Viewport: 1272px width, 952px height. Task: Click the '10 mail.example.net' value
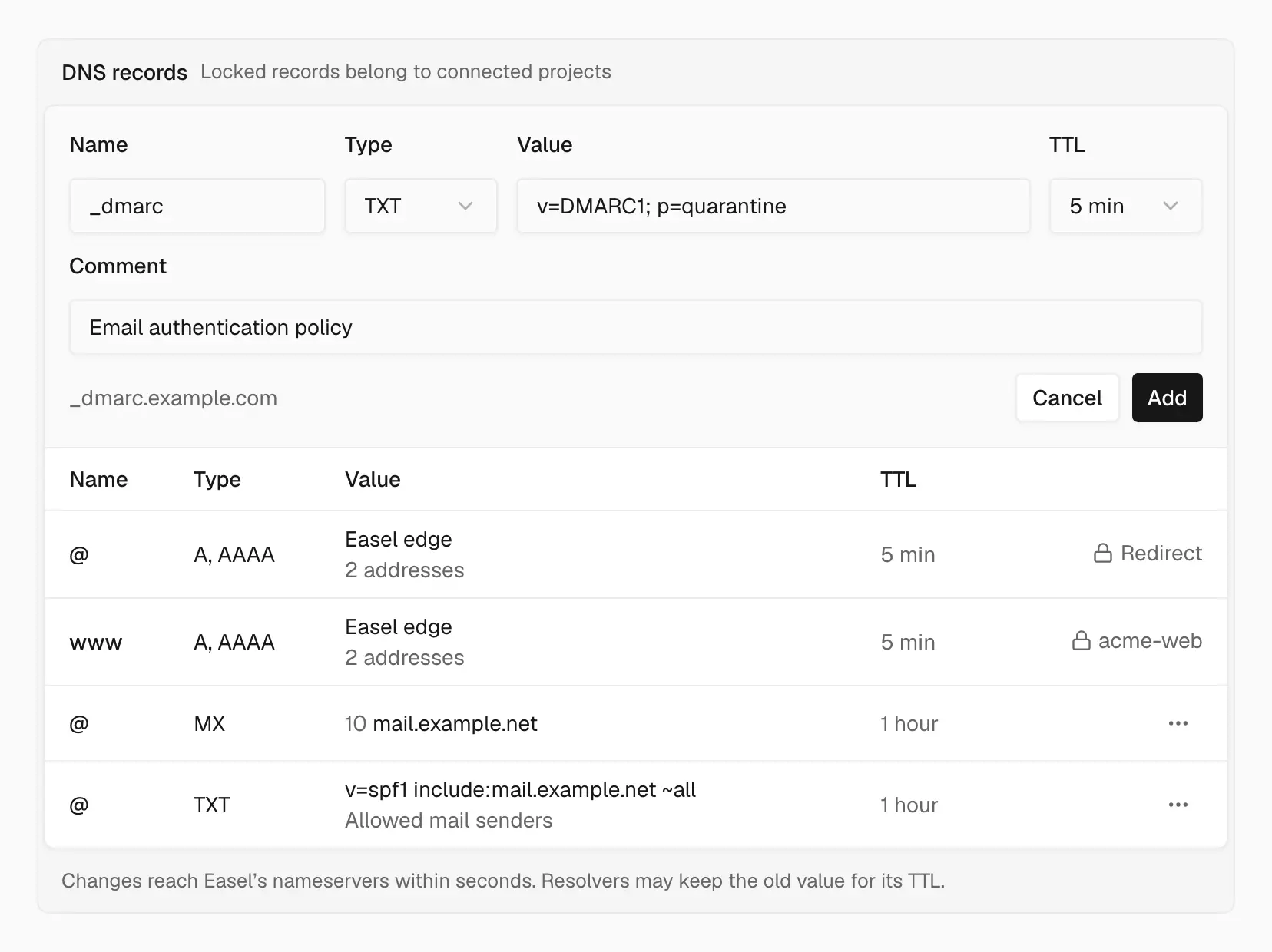441,724
